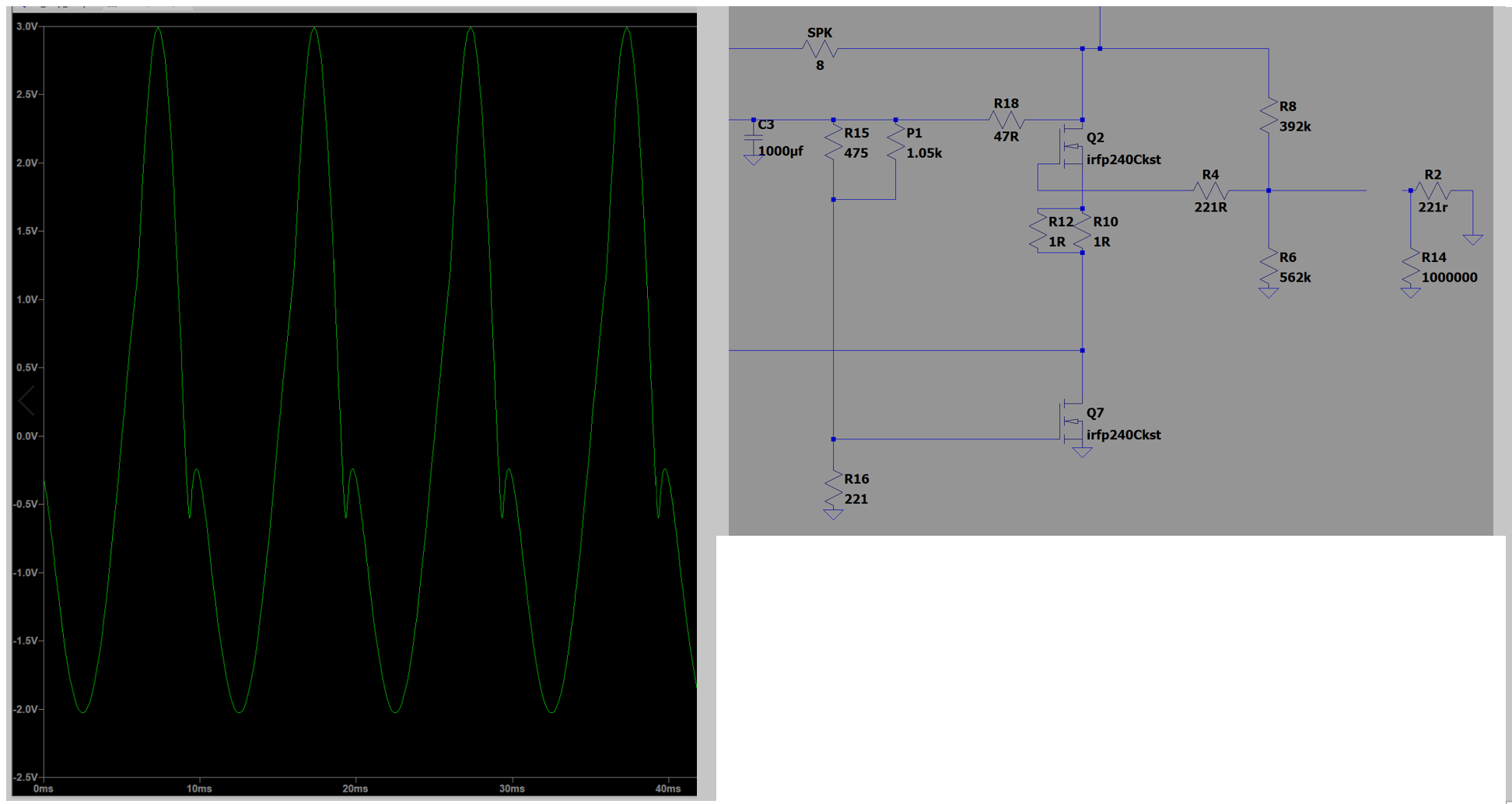Select the C3 capacitor label
The height and width of the screenshot is (804, 1512).
point(766,124)
